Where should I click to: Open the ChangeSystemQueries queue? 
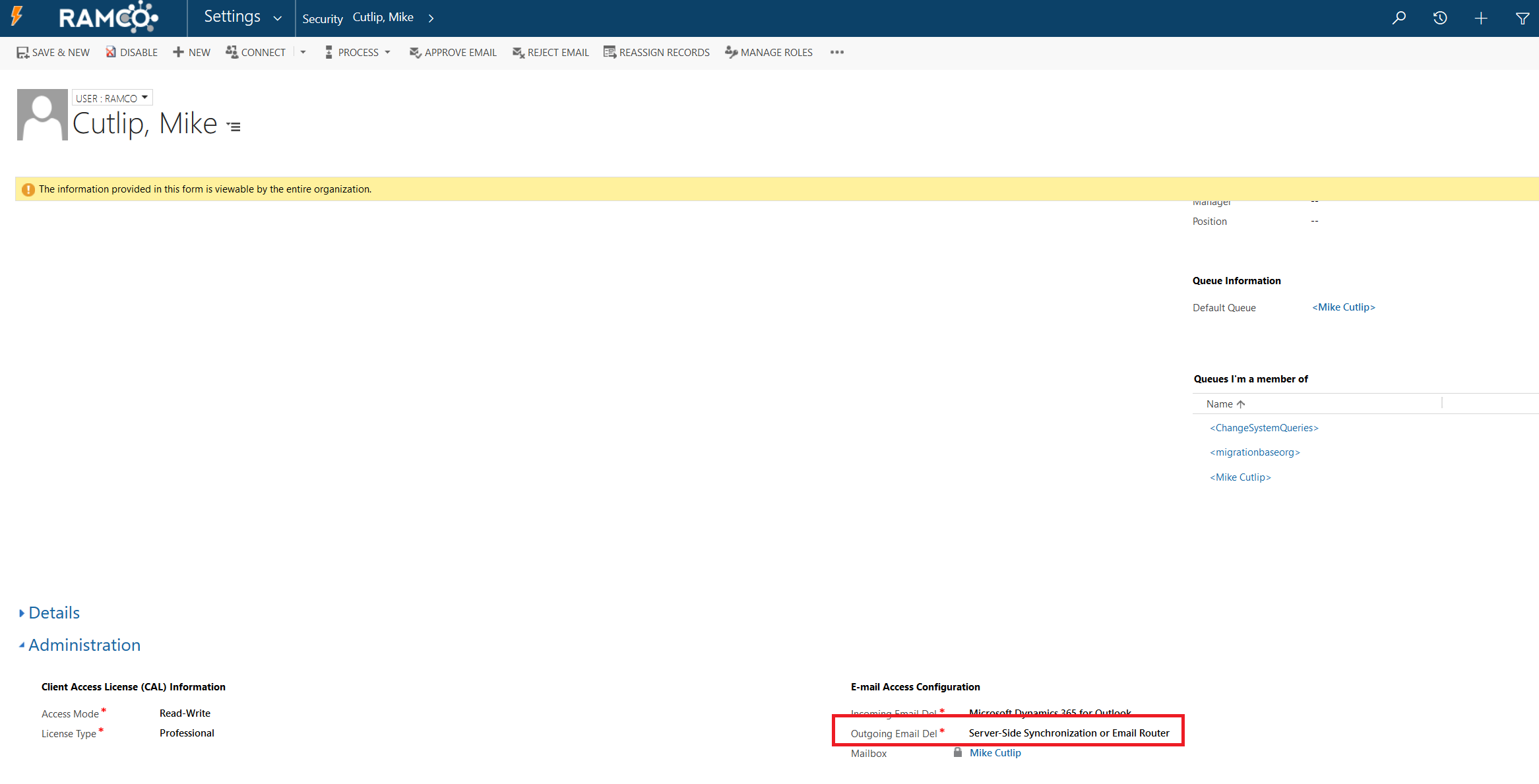[x=1263, y=427]
